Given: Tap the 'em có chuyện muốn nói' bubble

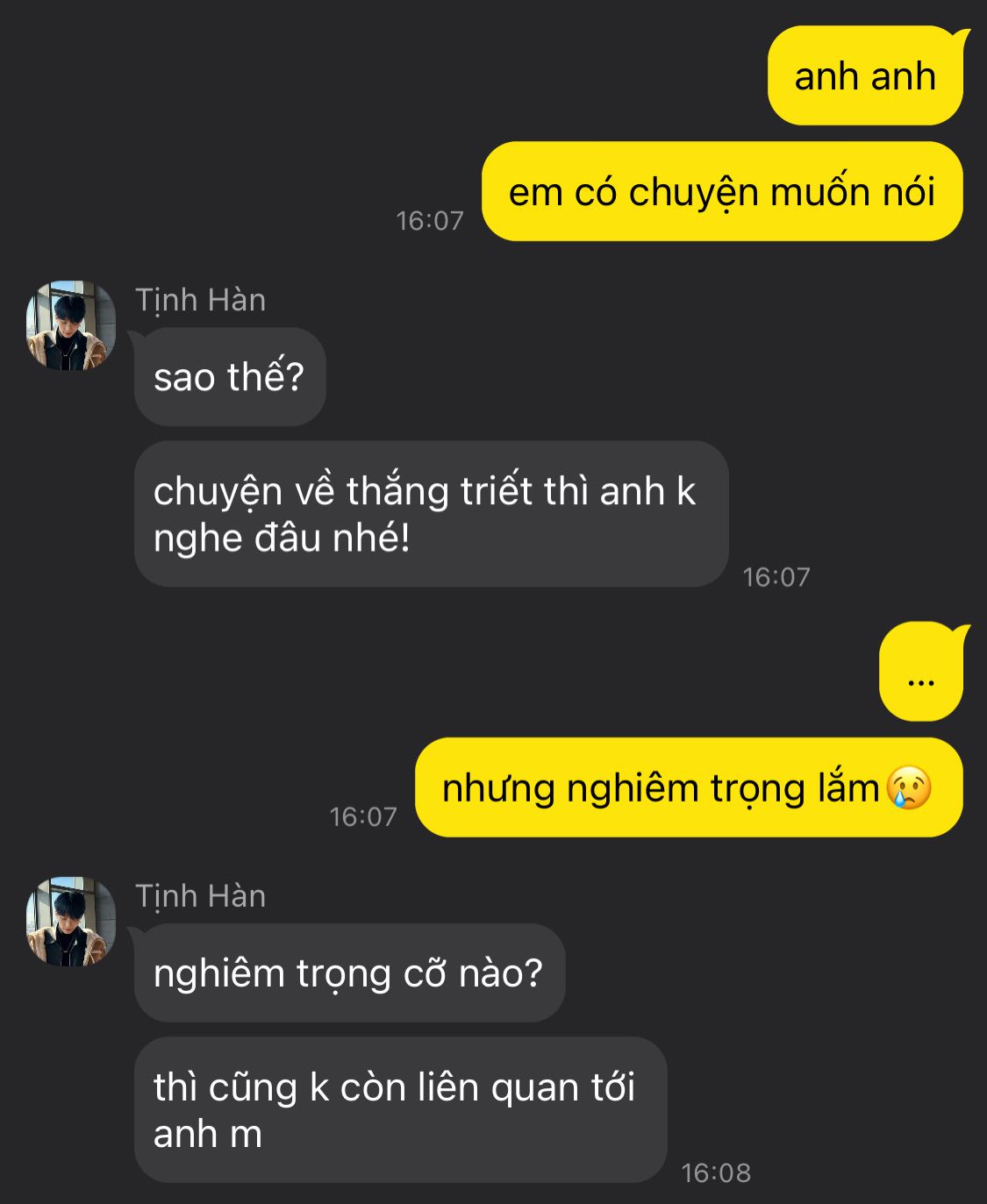Looking at the screenshot, I should [722, 191].
